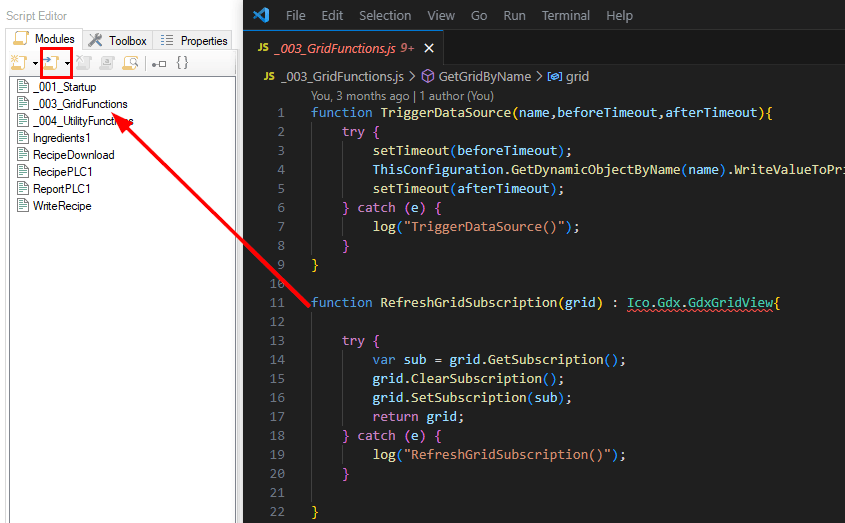Click line number 1 in the gutter

coord(281,113)
